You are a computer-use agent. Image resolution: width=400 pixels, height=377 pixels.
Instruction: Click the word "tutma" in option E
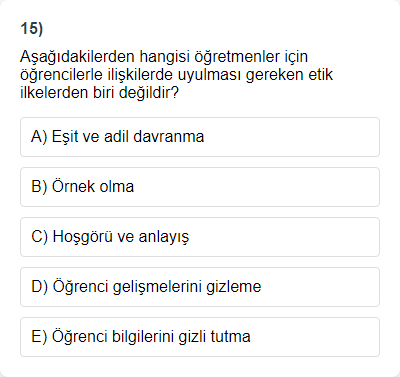230,337
